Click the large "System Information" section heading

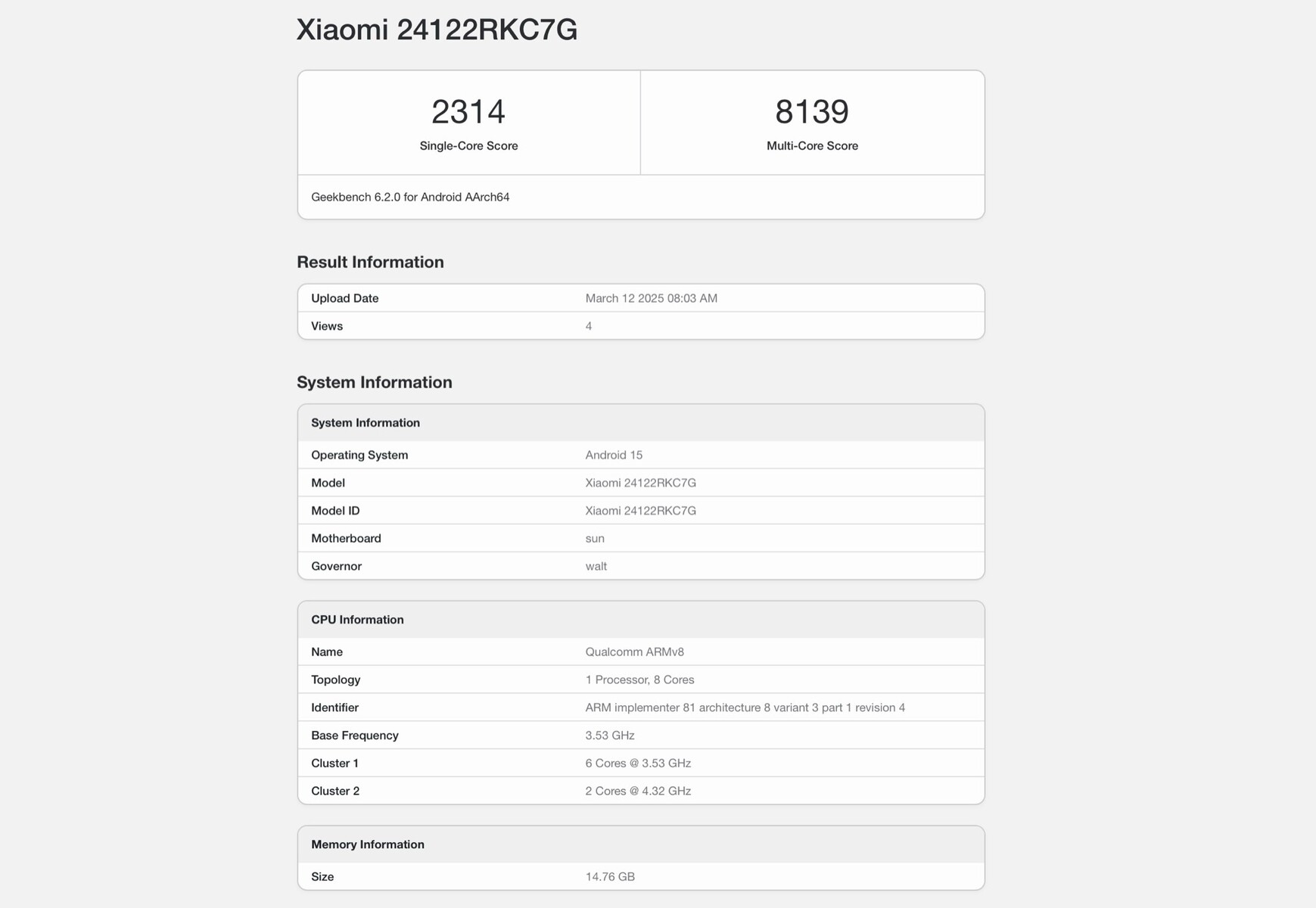[x=375, y=382]
